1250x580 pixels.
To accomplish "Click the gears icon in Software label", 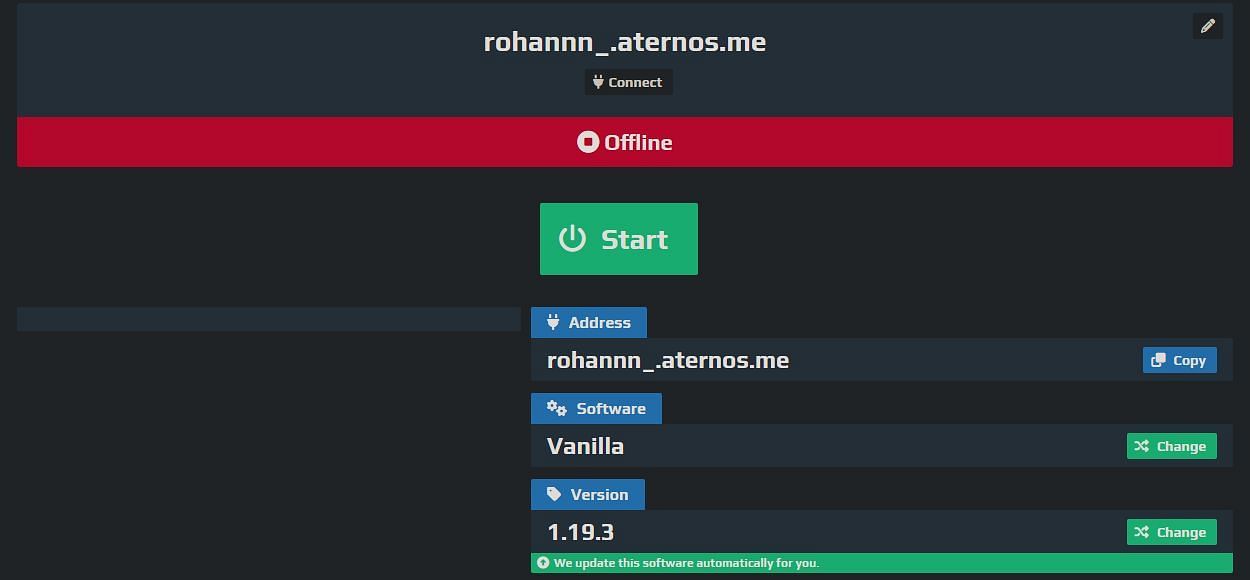I will tap(557, 408).
